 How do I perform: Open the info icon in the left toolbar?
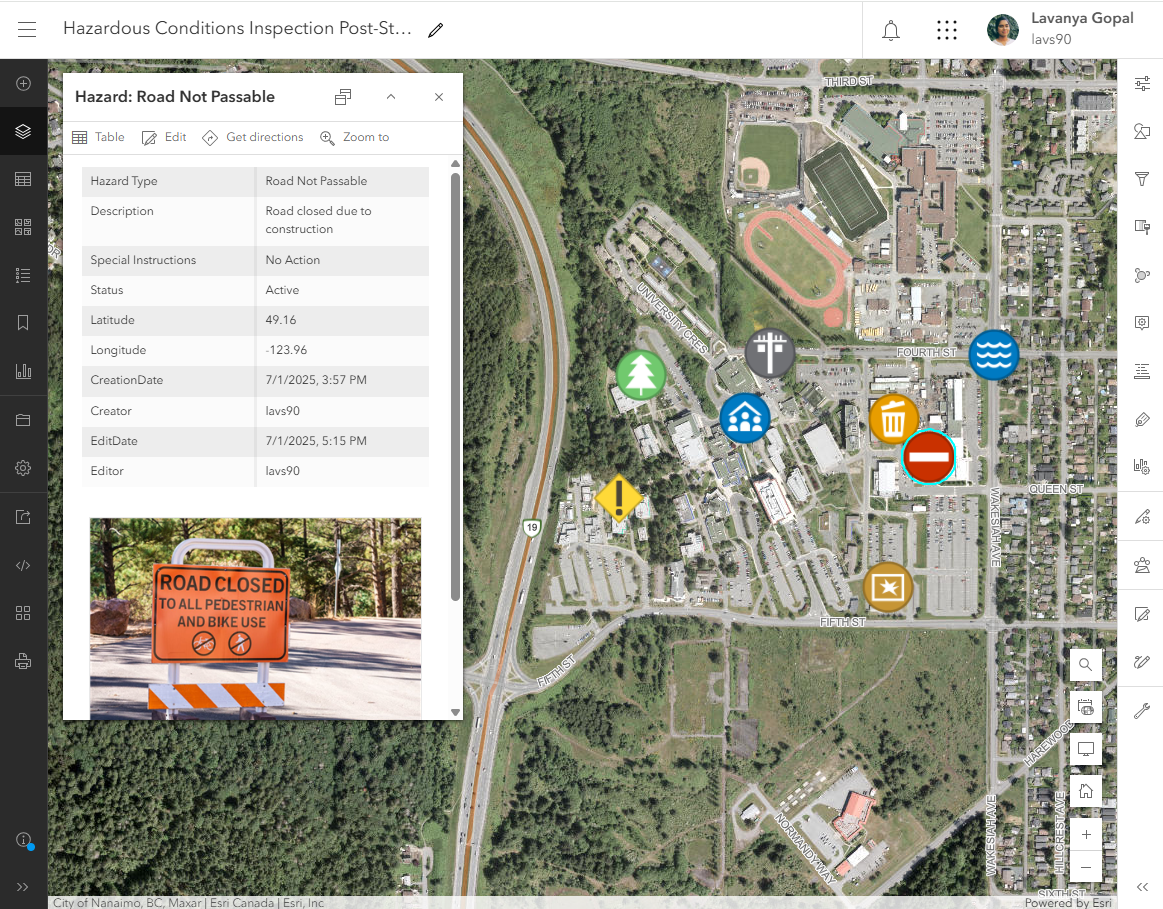pyautogui.click(x=24, y=840)
